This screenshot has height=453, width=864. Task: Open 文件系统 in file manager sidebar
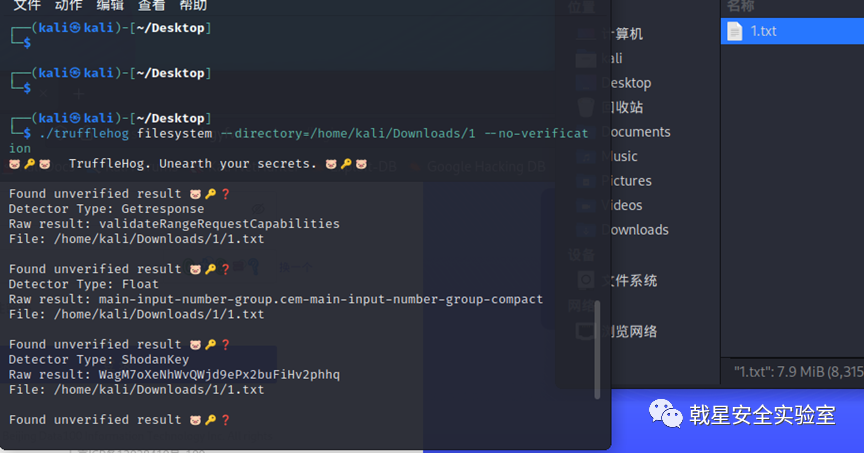click(629, 281)
